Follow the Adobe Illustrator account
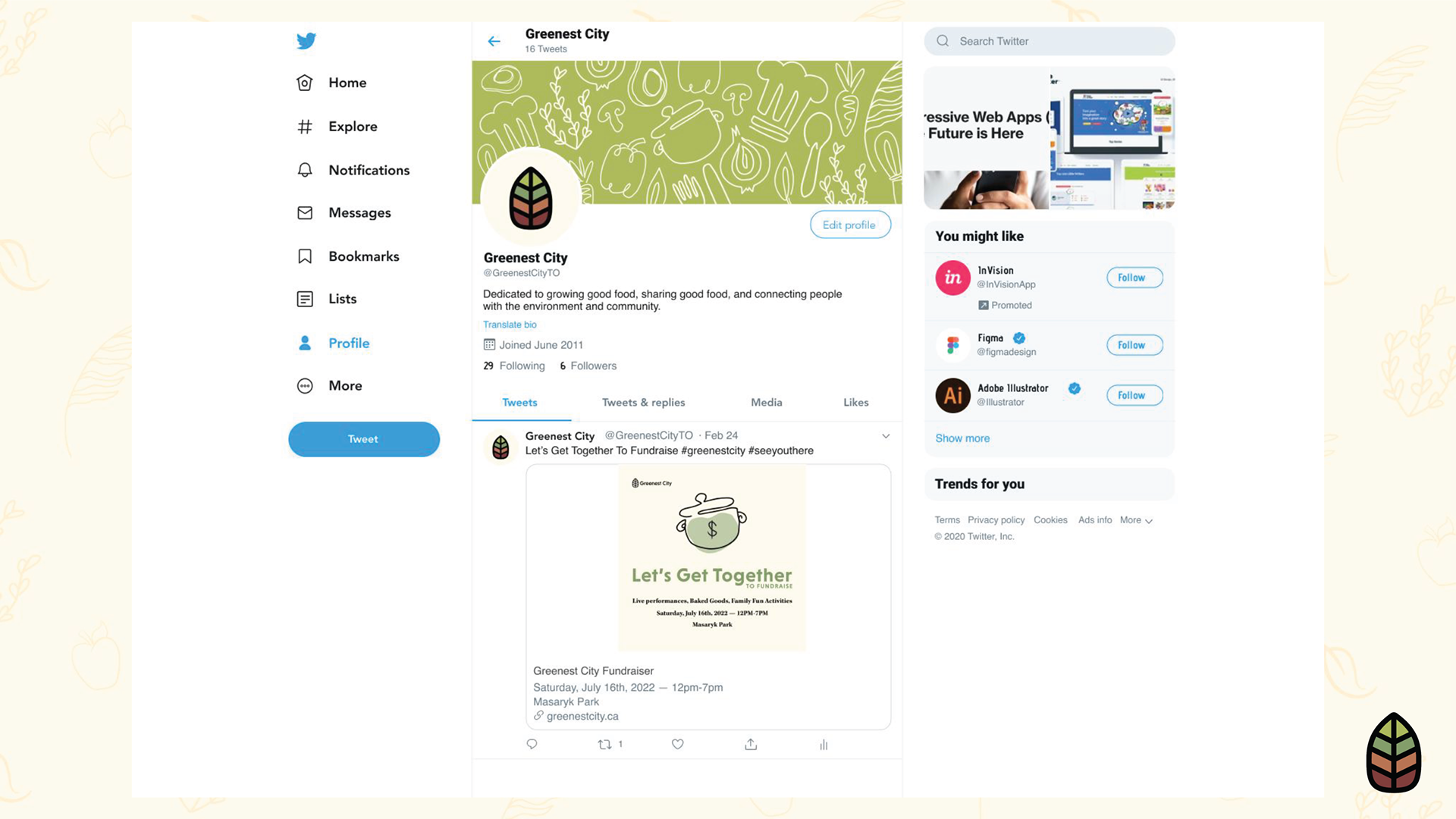 1134,395
